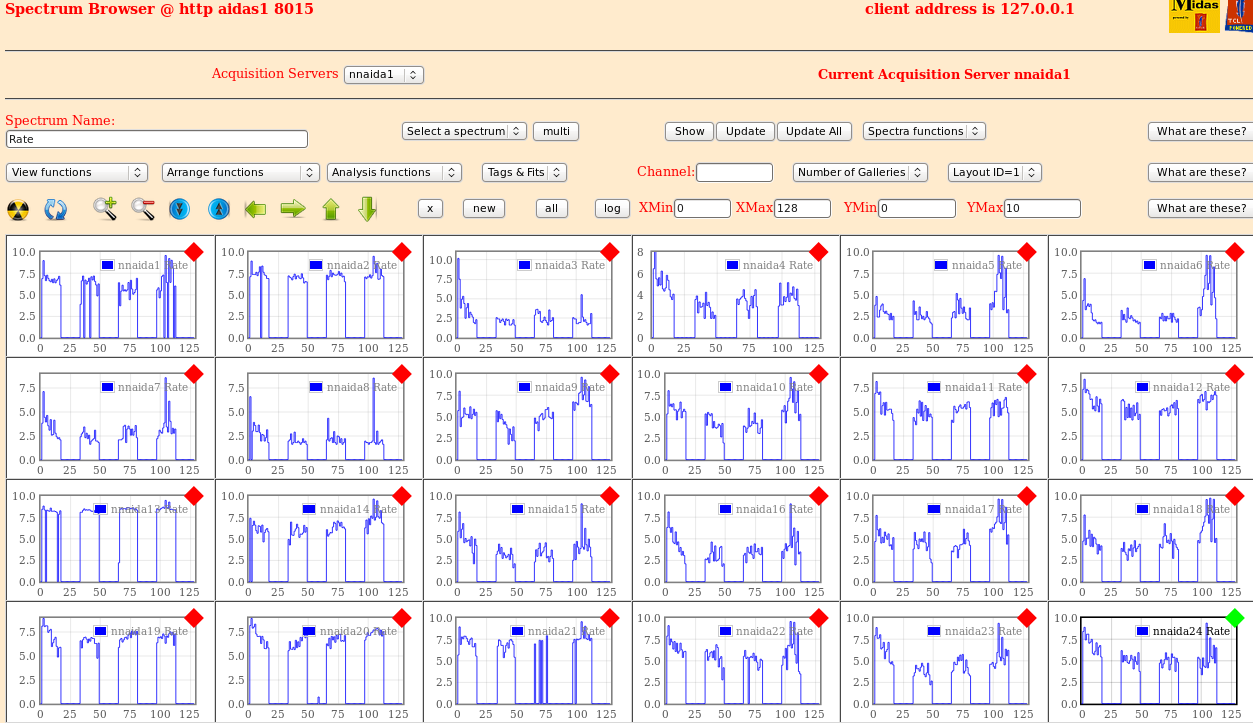Screen dimensions: 1253x723
Task: Click the zoom in magnifier icon
Action: point(105,209)
